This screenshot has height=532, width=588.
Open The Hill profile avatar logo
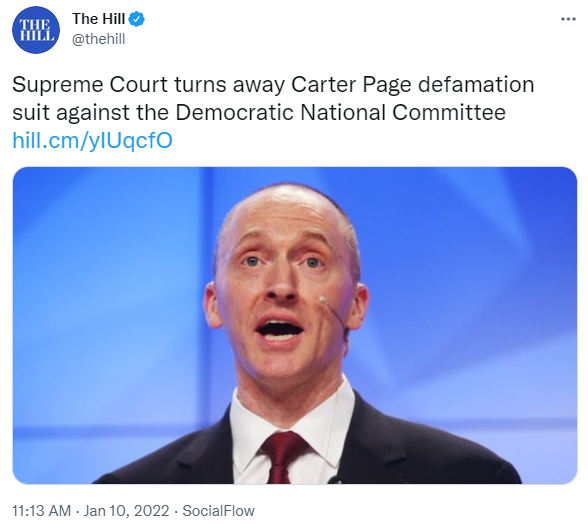coord(36,30)
